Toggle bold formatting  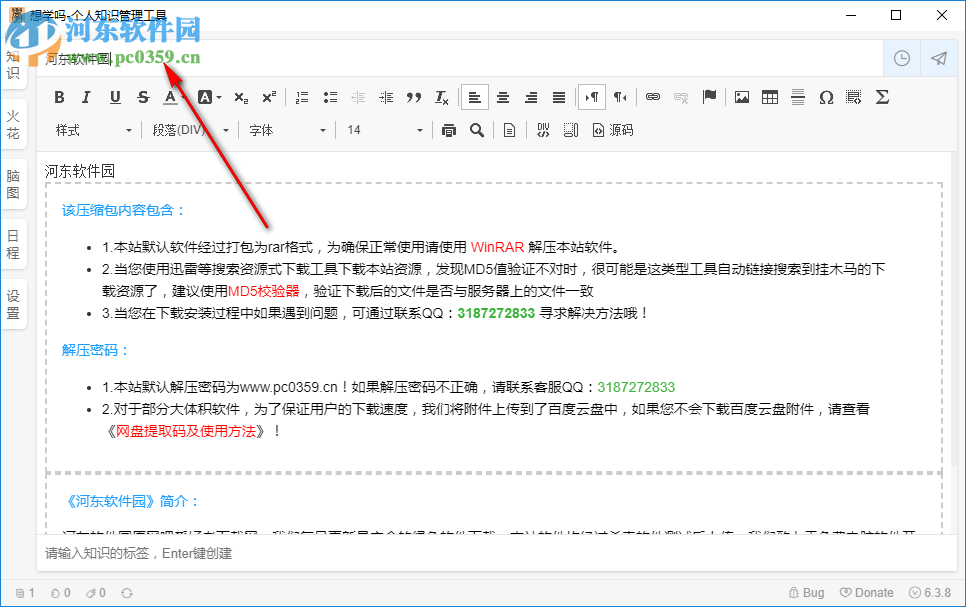59,97
